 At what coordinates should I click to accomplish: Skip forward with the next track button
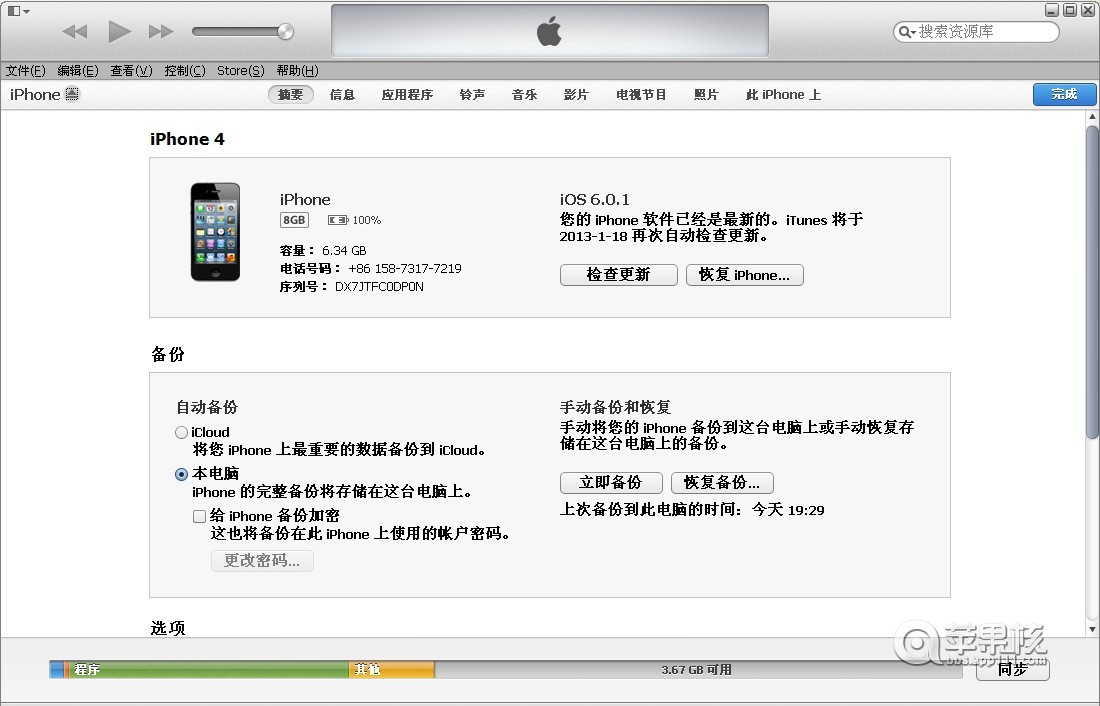pos(161,32)
